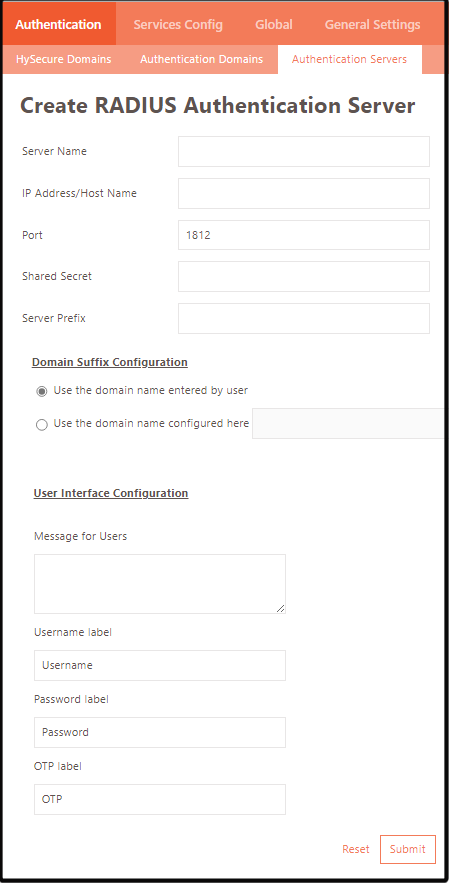Select the HySecure Domains sub-tab
Screen dimensions: 449x883
coord(64,59)
